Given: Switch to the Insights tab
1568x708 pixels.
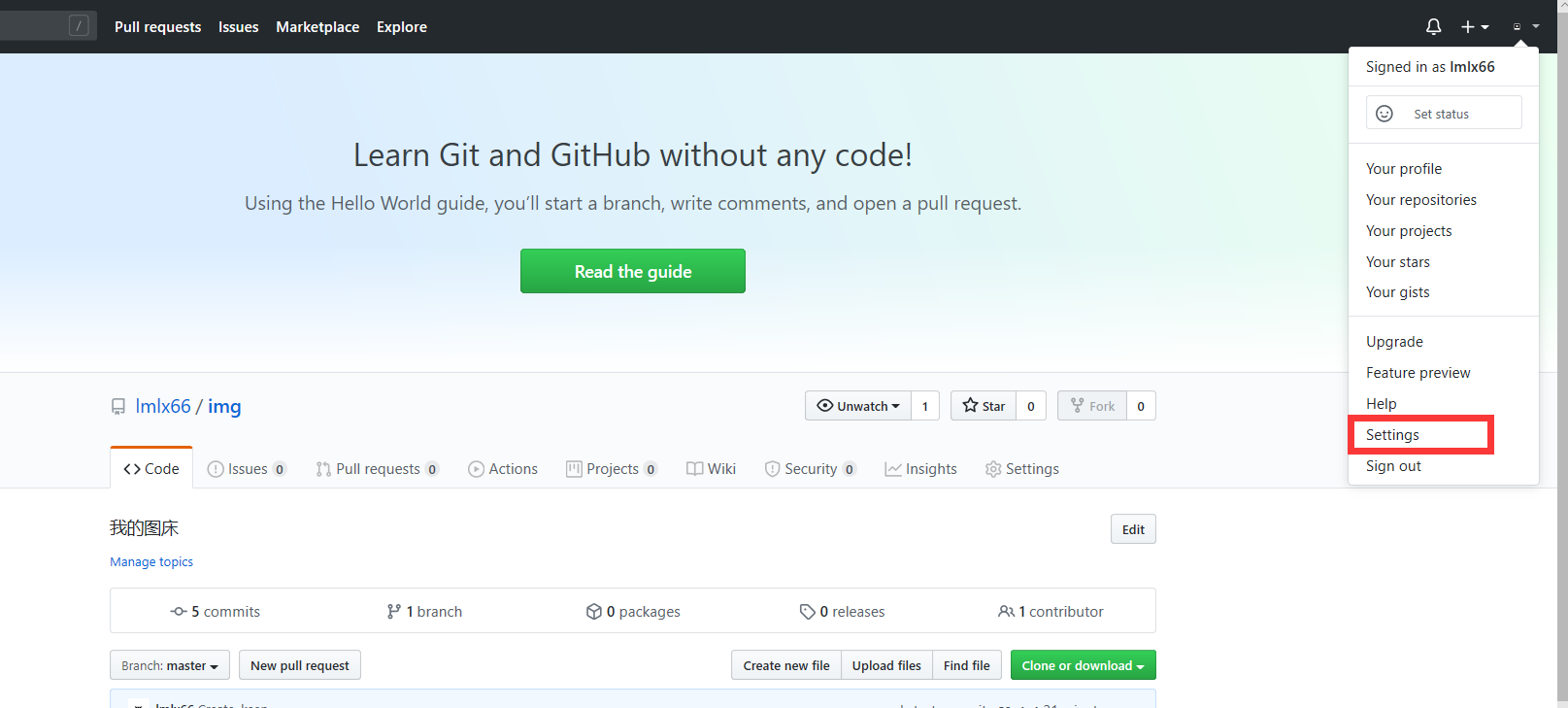Looking at the screenshot, I should [x=920, y=469].
